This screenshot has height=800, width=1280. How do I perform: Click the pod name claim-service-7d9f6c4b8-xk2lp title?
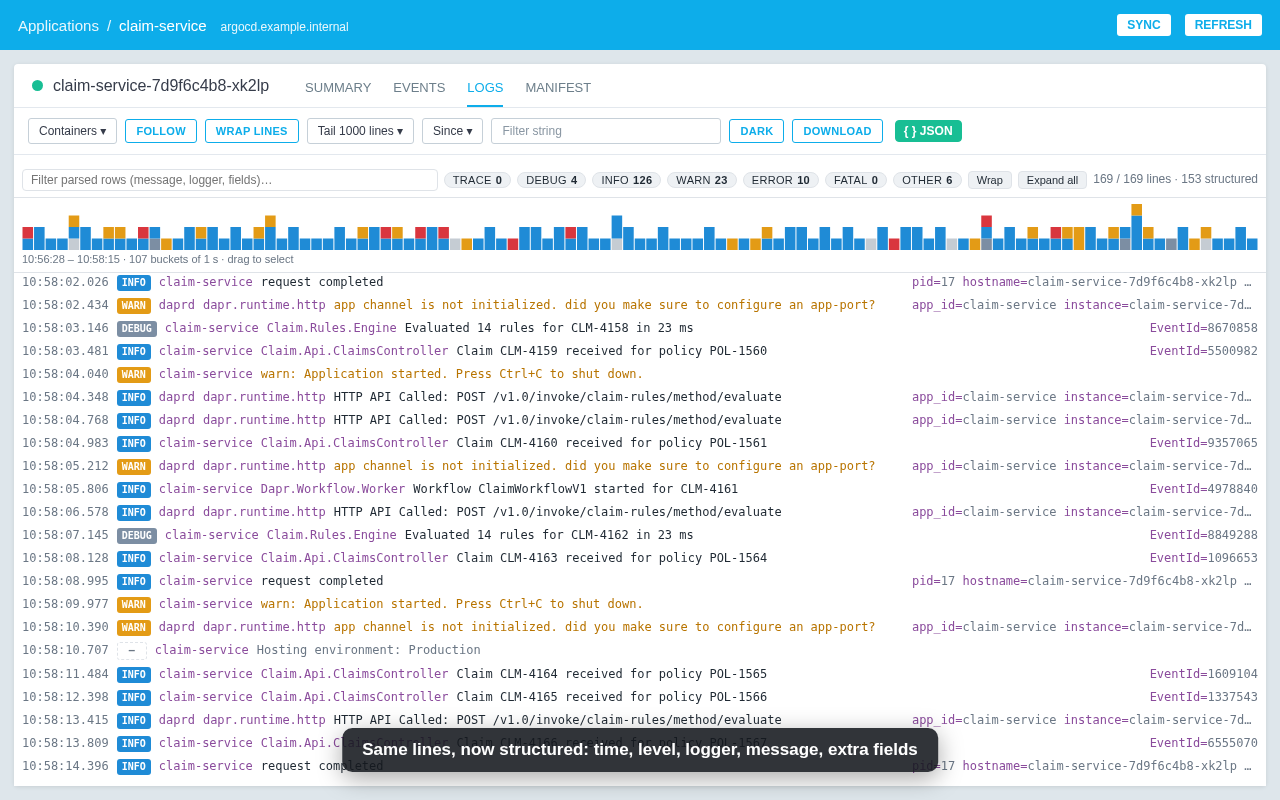(161, 86)
